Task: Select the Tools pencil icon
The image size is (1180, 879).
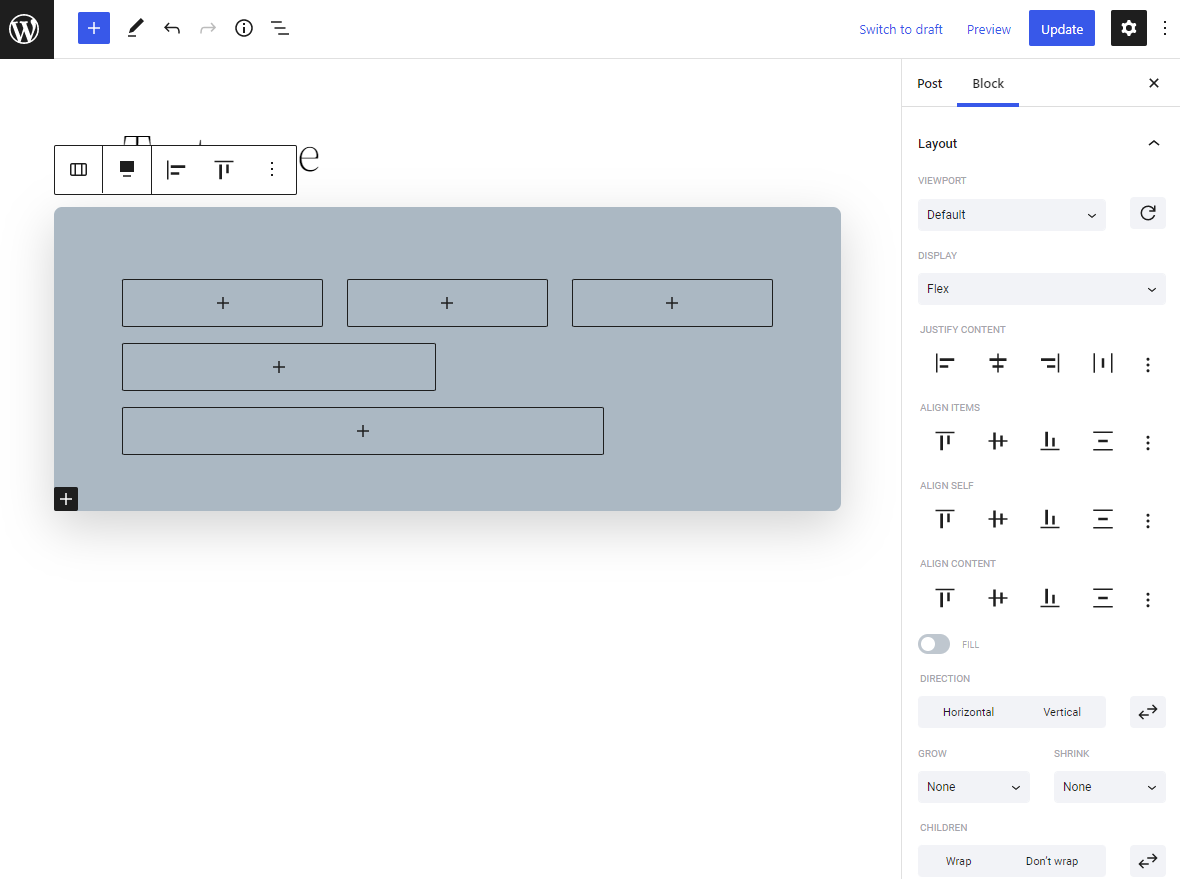Action: click(135, 29)
